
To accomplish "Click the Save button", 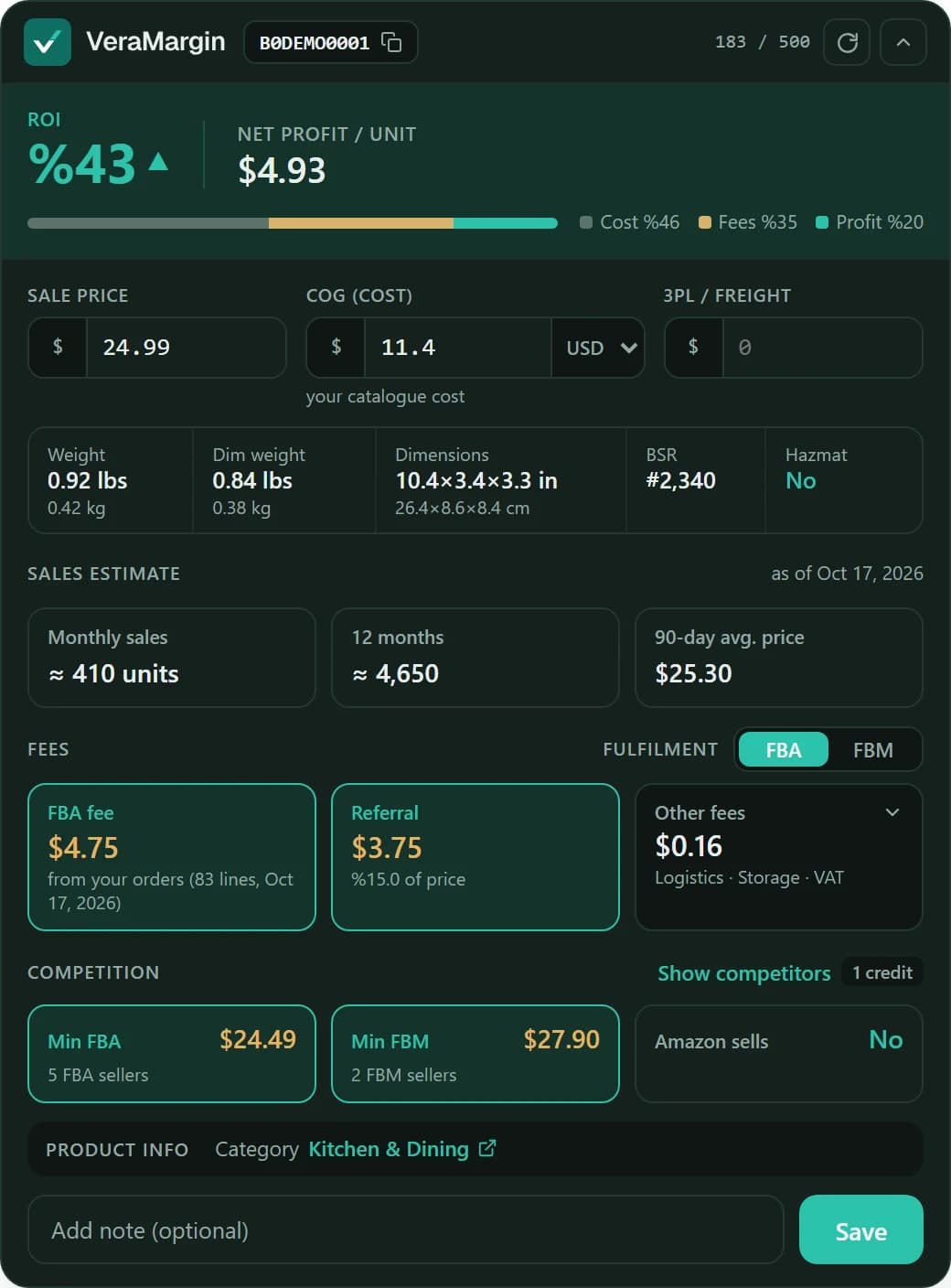I will coord(860,1230).
